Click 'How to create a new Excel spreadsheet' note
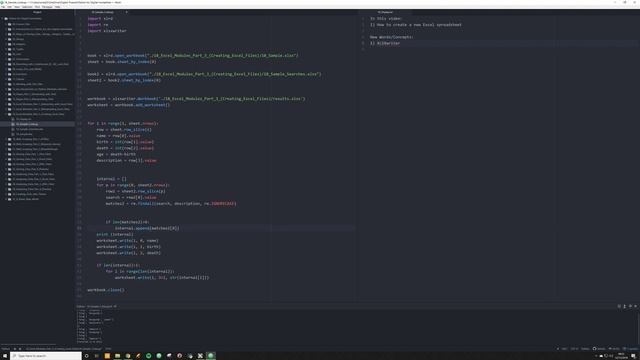Image resolution: width=640 pixels, height=360 pixels. 419,24
